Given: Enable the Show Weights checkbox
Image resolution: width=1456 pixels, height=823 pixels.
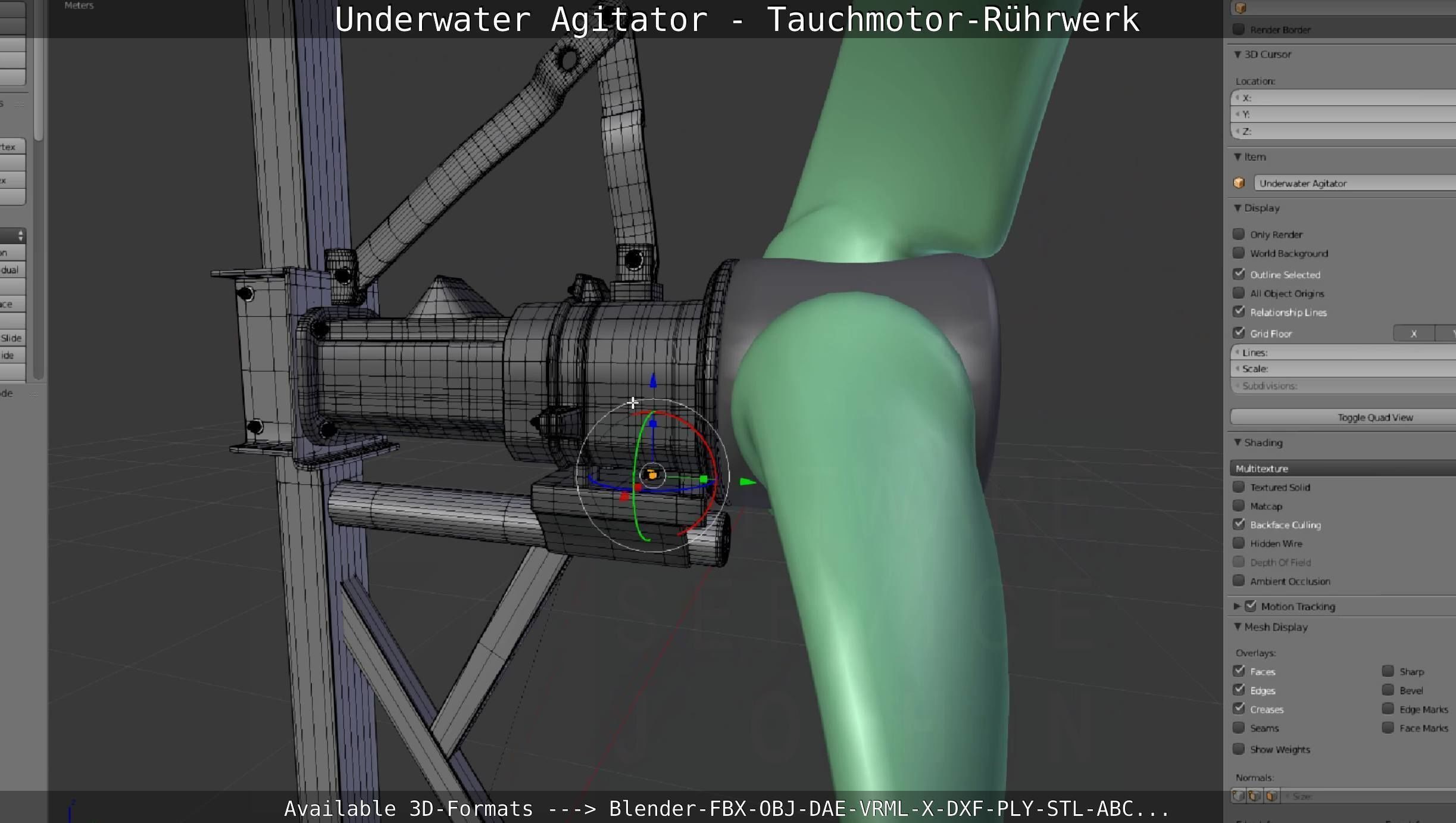Looking at the screenshot, I should tap(1239, 749).
